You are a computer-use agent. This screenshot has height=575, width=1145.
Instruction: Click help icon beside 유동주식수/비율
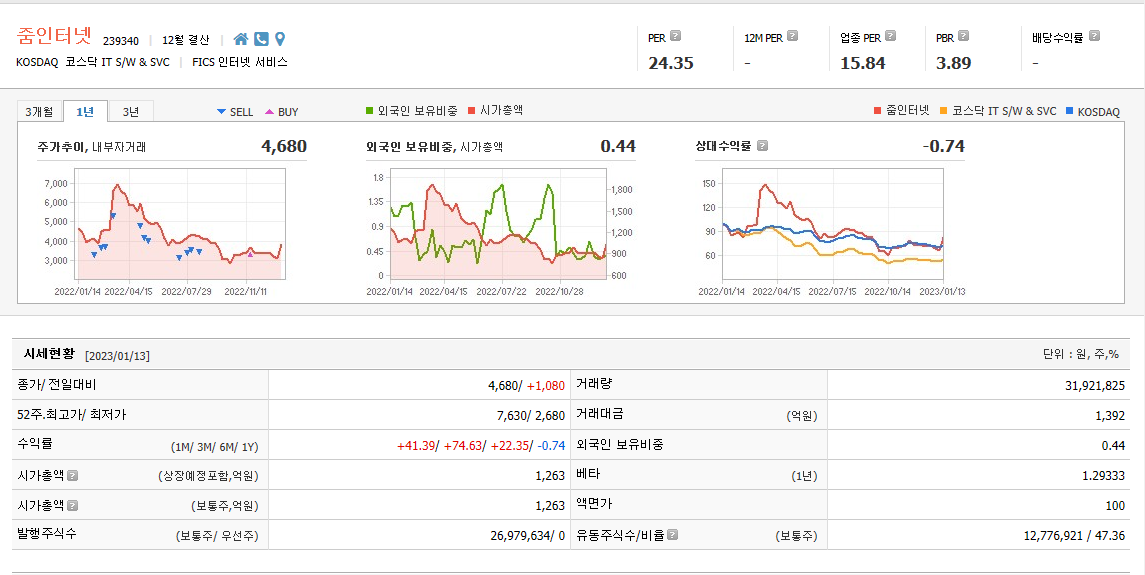pyautogui.click(x=673, y=535)
